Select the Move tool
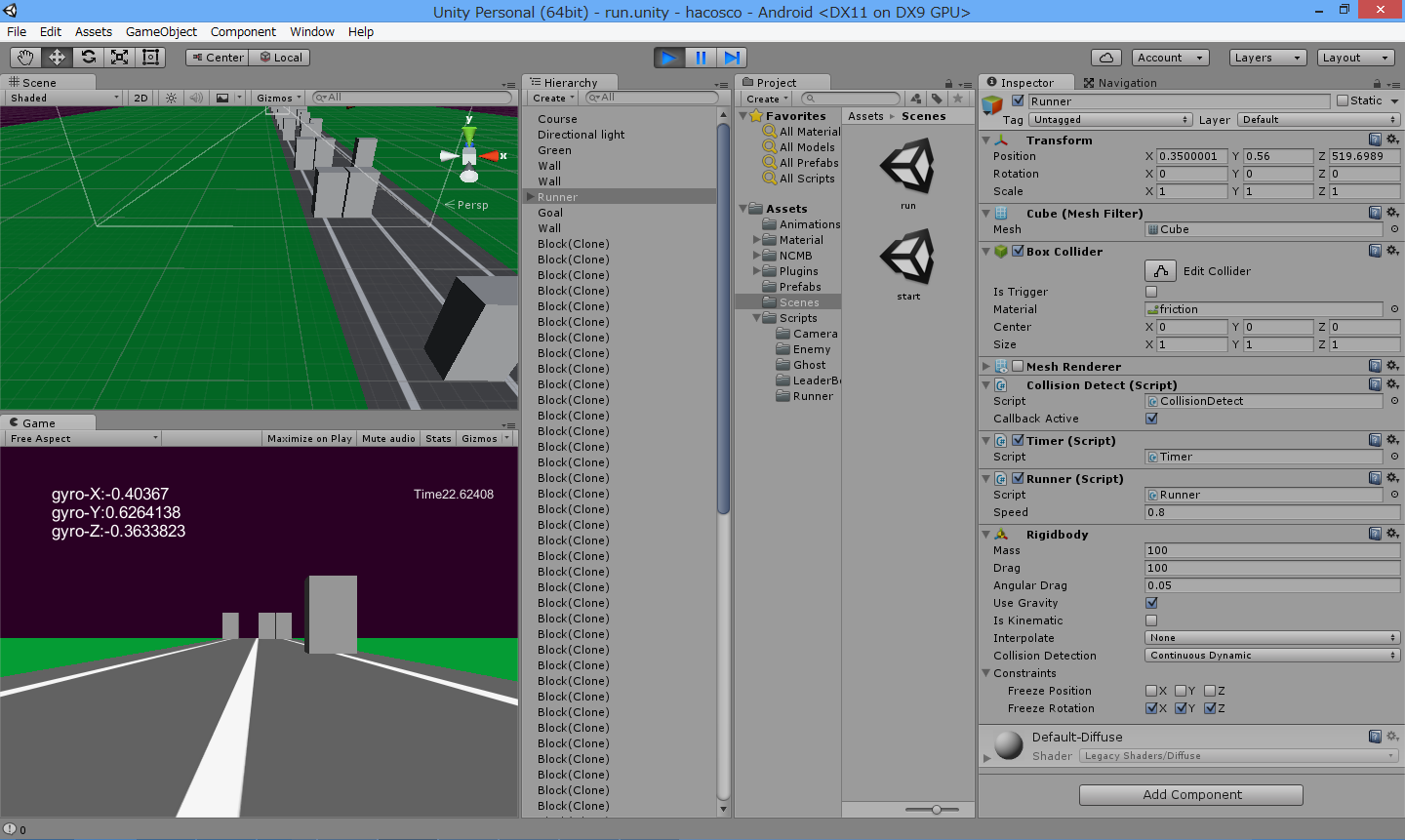The height and width of the screenshot is (840, 1405). point(56,57)
